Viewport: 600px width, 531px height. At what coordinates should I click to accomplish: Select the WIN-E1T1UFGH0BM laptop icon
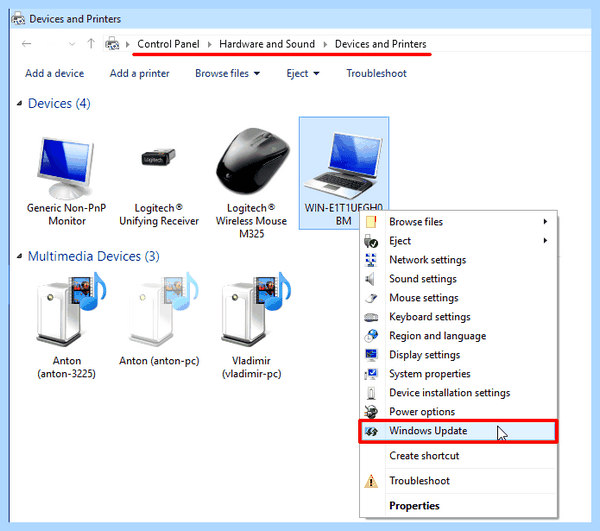click(x=344, y=165)
